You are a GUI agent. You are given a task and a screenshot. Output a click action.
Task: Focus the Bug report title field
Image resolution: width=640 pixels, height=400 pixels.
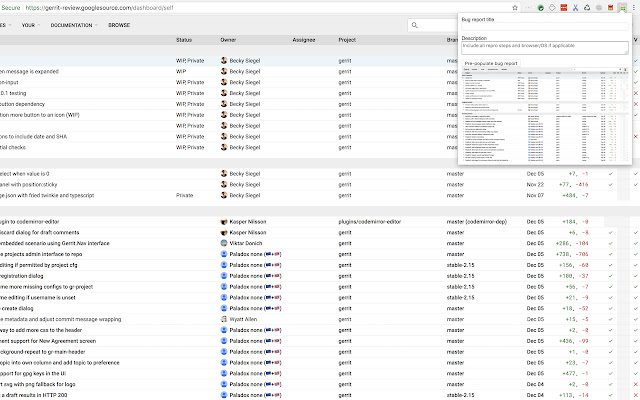pos(545,27)
